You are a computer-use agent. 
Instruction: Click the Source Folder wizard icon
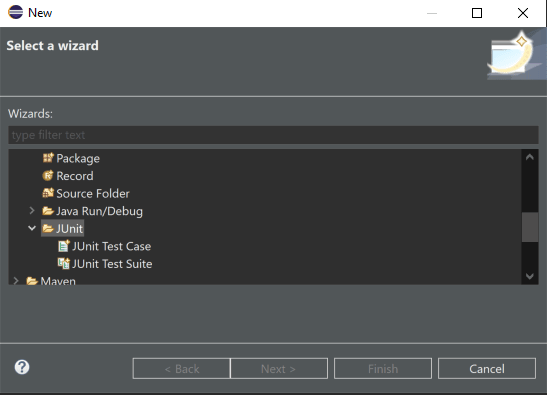48,193
